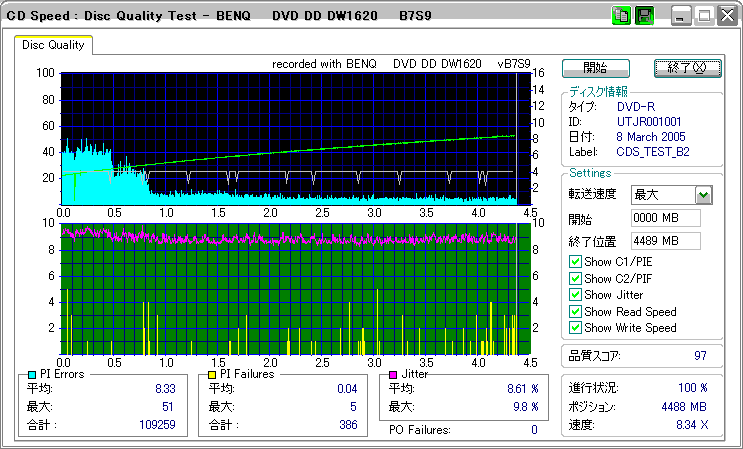This screenshot has width=743, height=449.
Task: Click the progress value 100 %
Action: 693,388
